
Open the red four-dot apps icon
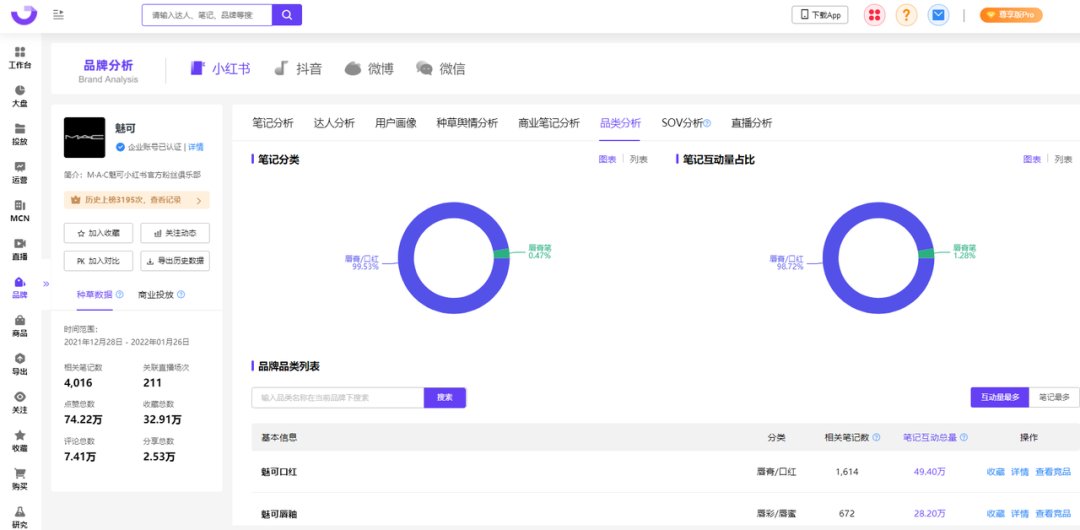(x=874, y=15)
